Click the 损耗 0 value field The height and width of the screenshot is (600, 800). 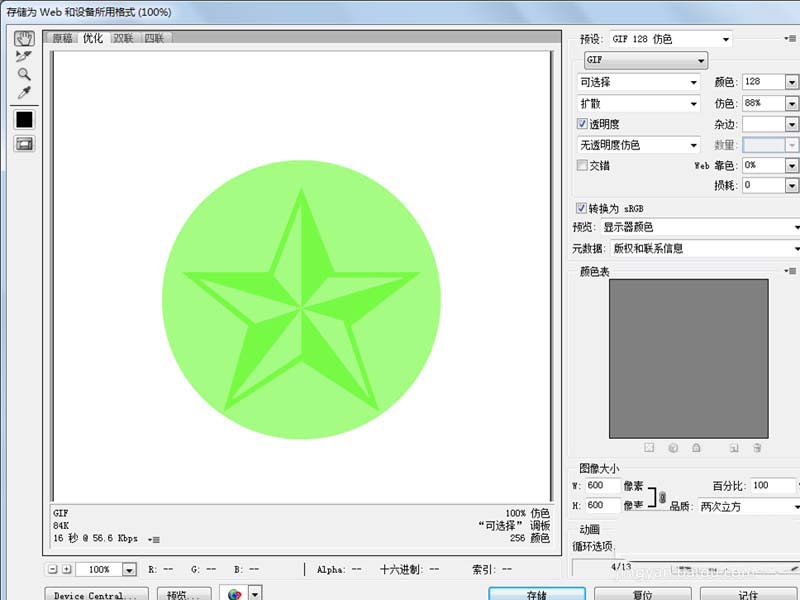[763, 185]
